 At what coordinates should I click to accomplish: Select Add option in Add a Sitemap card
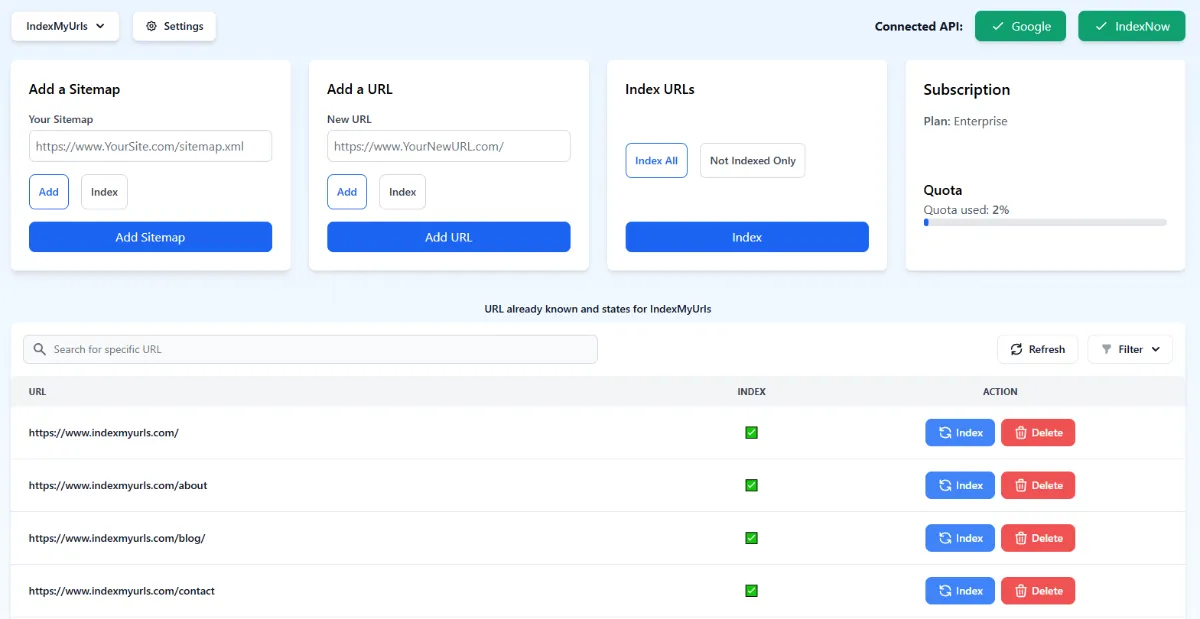pos(49,192)
